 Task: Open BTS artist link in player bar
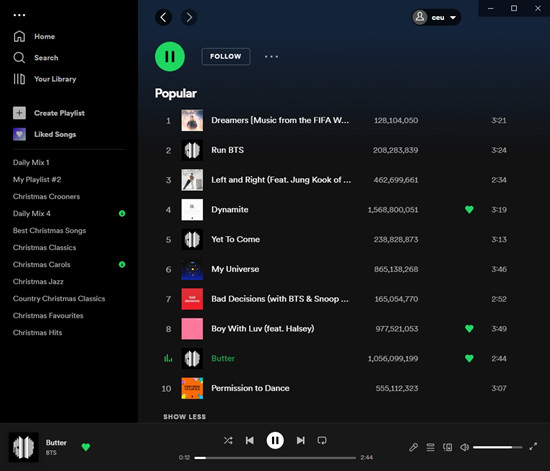51,453
